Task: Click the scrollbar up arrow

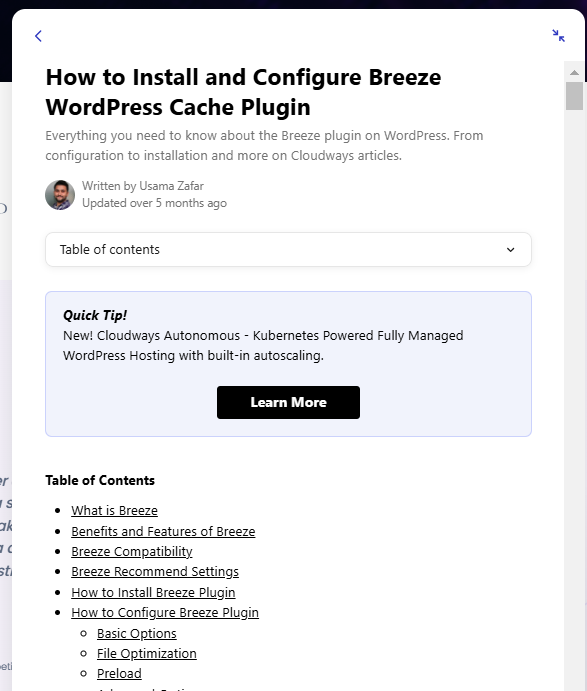Action: tap(574, 72)
